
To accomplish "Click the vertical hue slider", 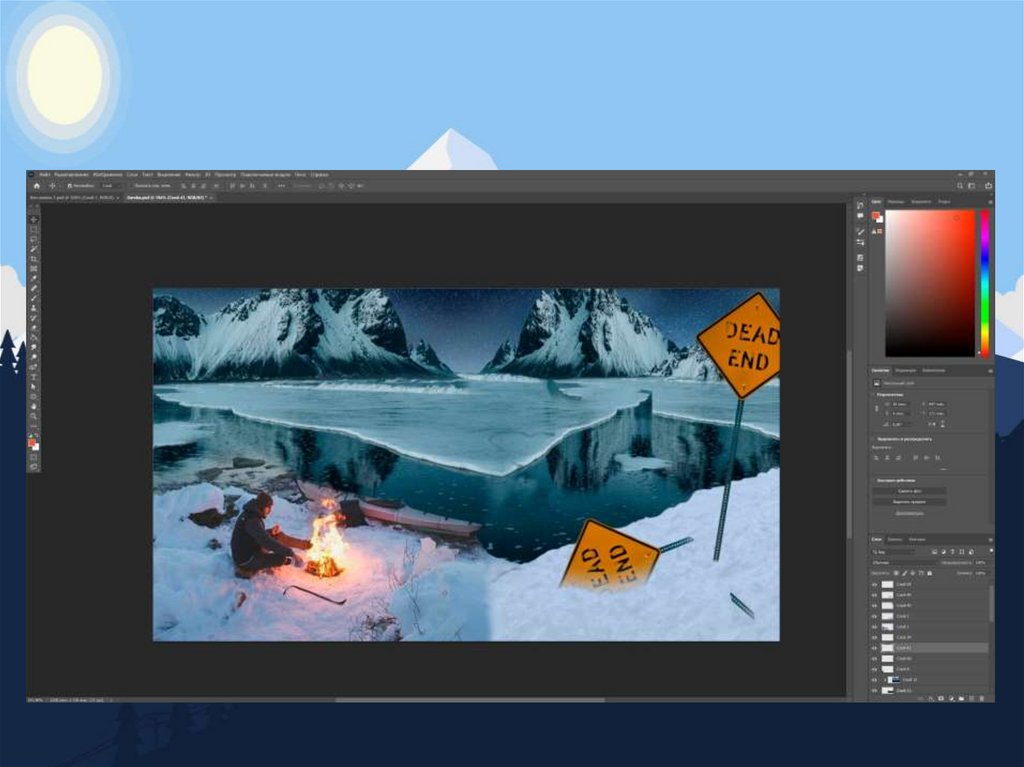I will point(985,283).
